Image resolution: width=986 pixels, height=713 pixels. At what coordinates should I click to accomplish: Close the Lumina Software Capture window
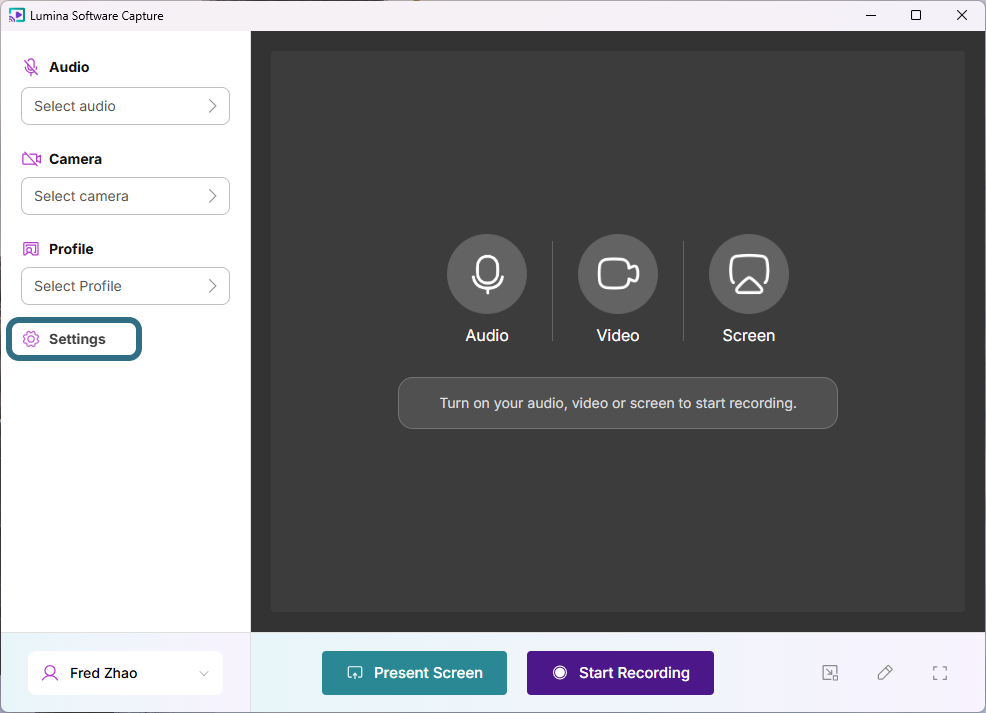click(961, 15)
